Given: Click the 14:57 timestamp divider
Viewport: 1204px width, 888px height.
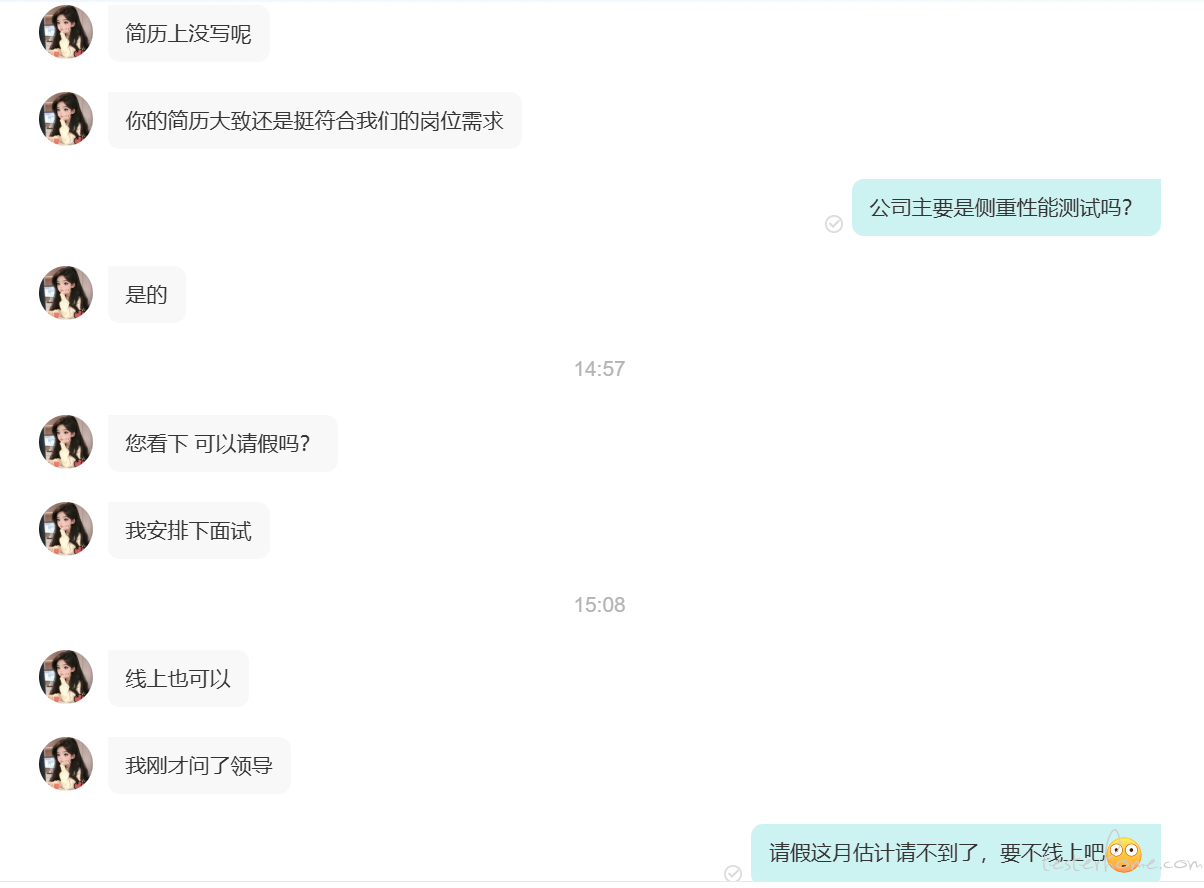Looking at the screenshot, I should pyautogui.click(x=599, y=369).
